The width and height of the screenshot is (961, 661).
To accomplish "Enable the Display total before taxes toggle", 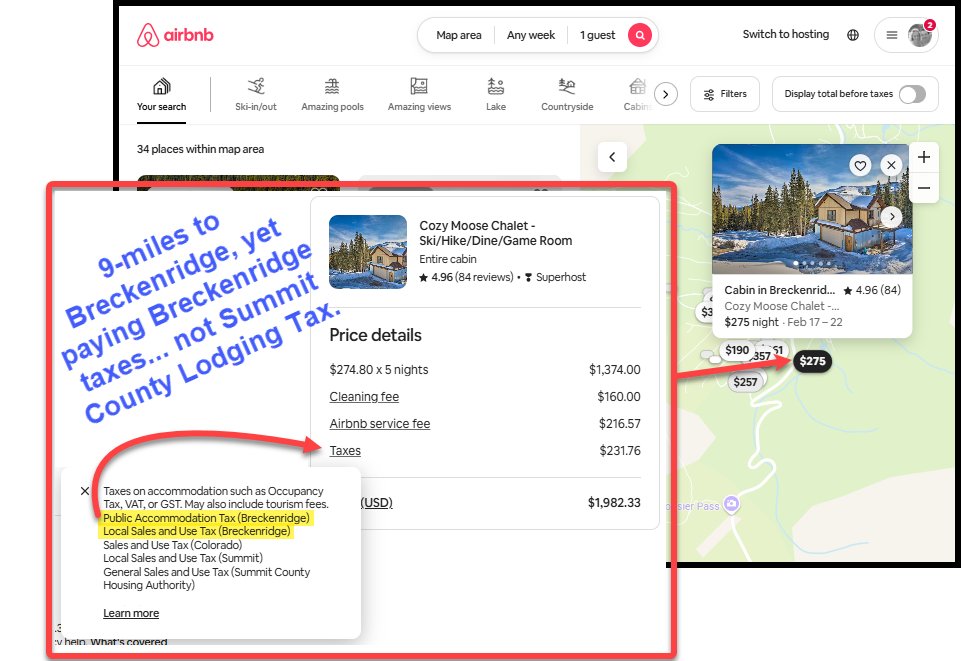I will [x=913, y=93].
